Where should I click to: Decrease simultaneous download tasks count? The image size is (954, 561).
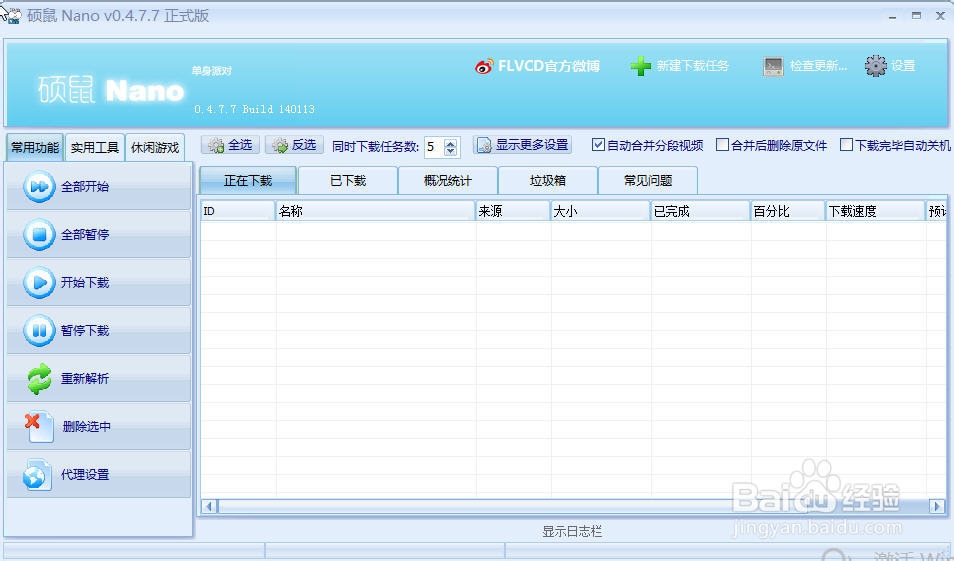tap(450, 151)
